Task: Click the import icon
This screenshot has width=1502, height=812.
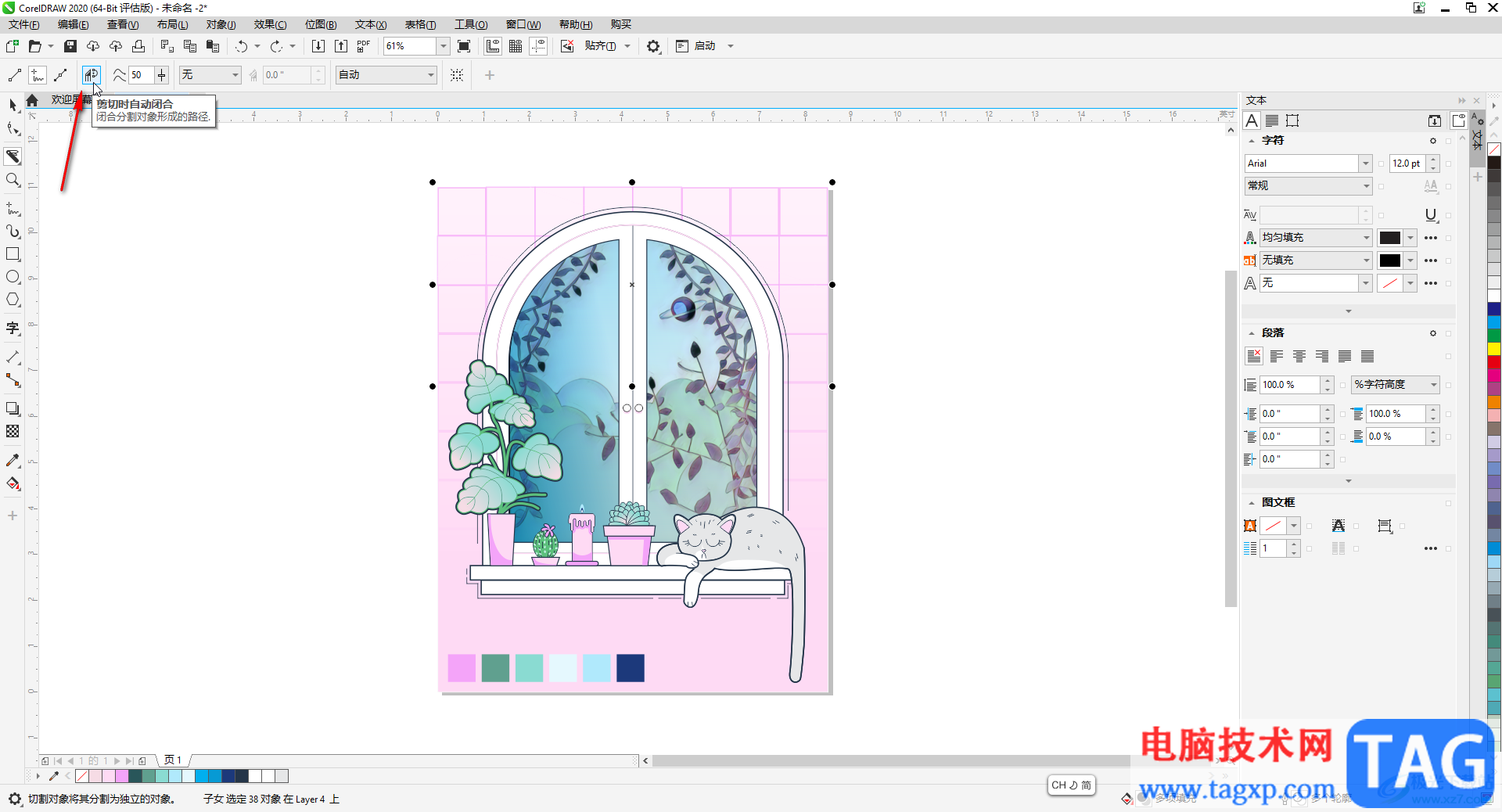Action: coord(318,46)
